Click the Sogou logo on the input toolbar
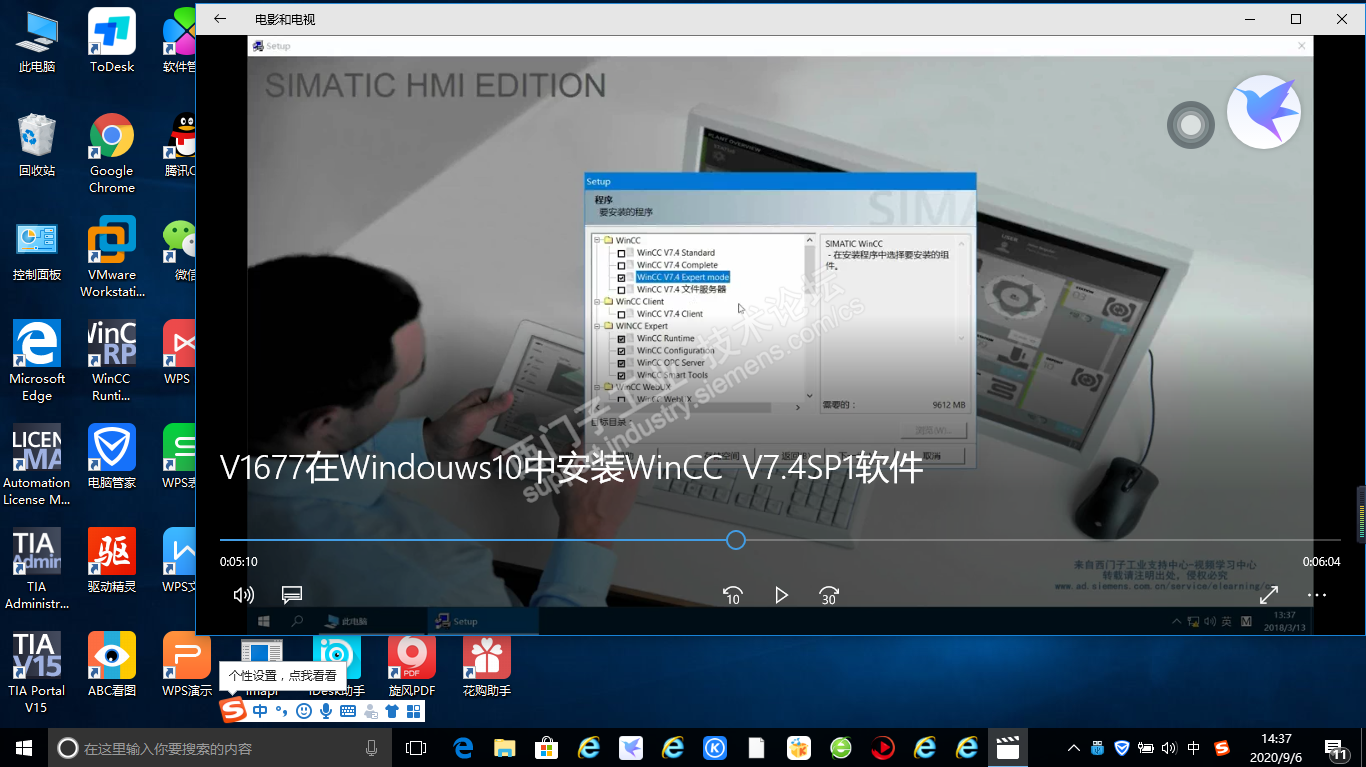The image size is (1366, 767). pos(233,711)
